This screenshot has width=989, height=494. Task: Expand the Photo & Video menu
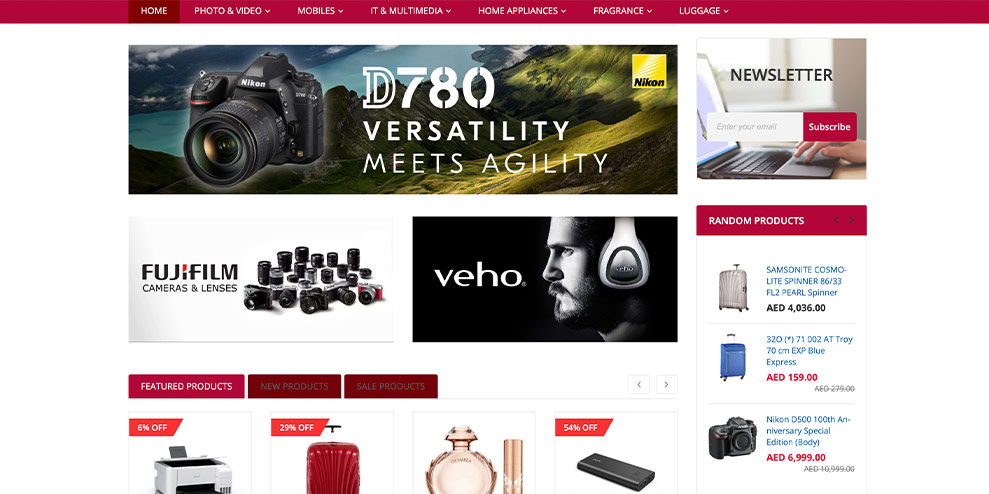(232, 11)
